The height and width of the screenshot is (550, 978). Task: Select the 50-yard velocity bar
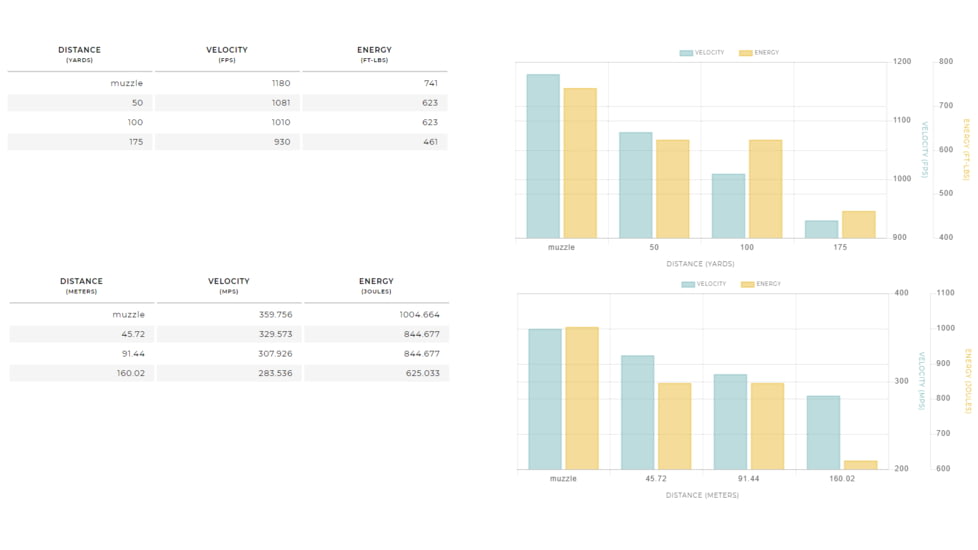[635, 185]
